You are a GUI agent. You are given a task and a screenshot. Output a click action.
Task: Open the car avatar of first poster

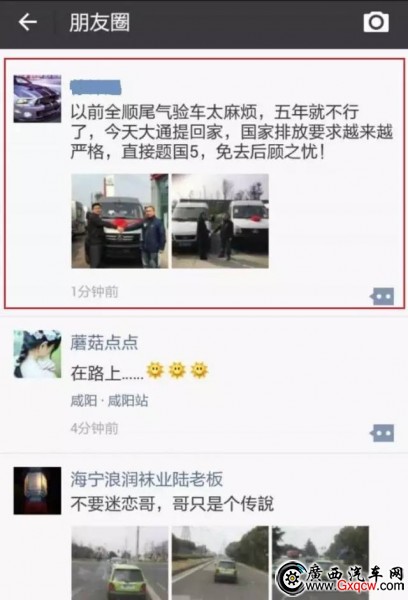click(37, 99)
